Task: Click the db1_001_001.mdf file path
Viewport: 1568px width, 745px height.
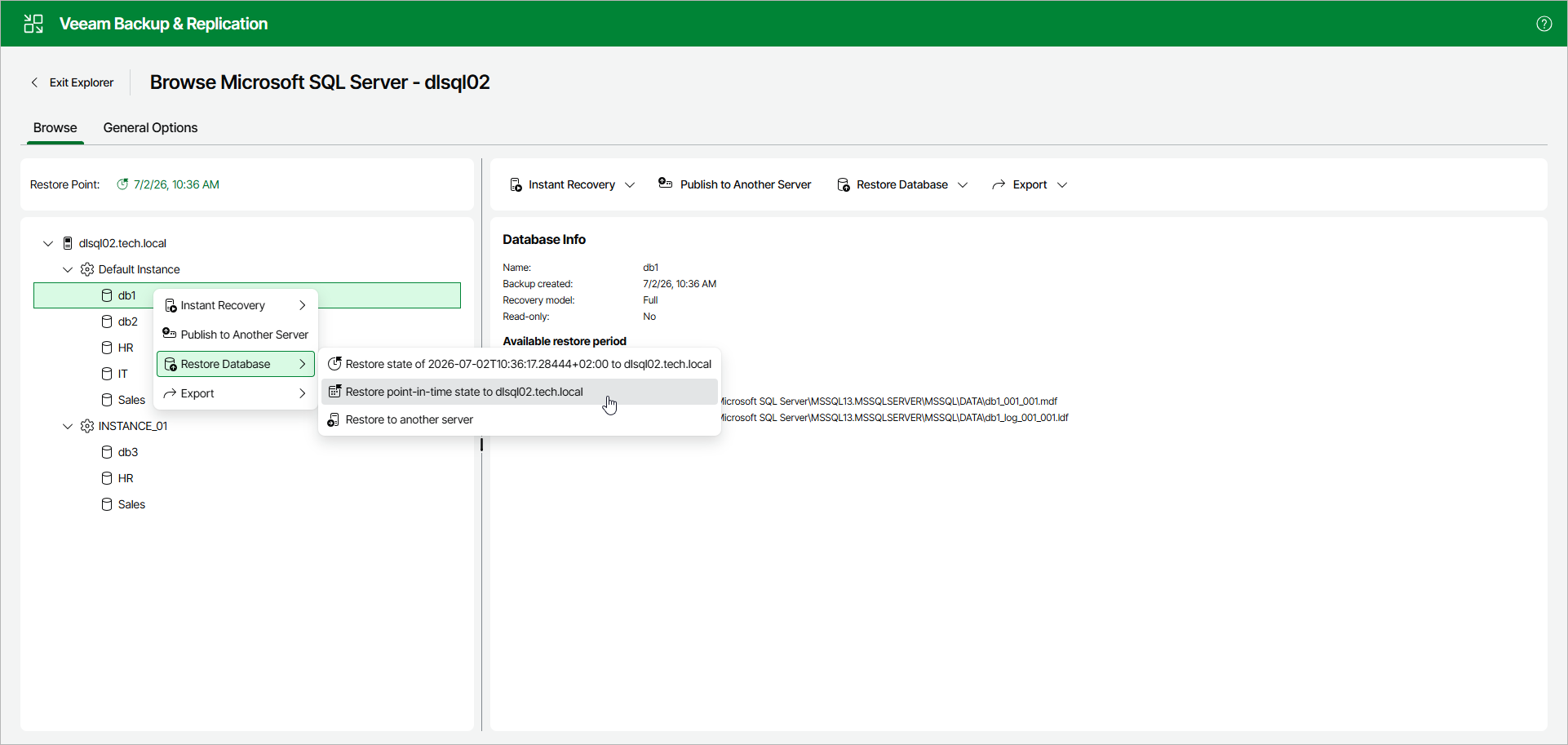Action: pos(889,401)
